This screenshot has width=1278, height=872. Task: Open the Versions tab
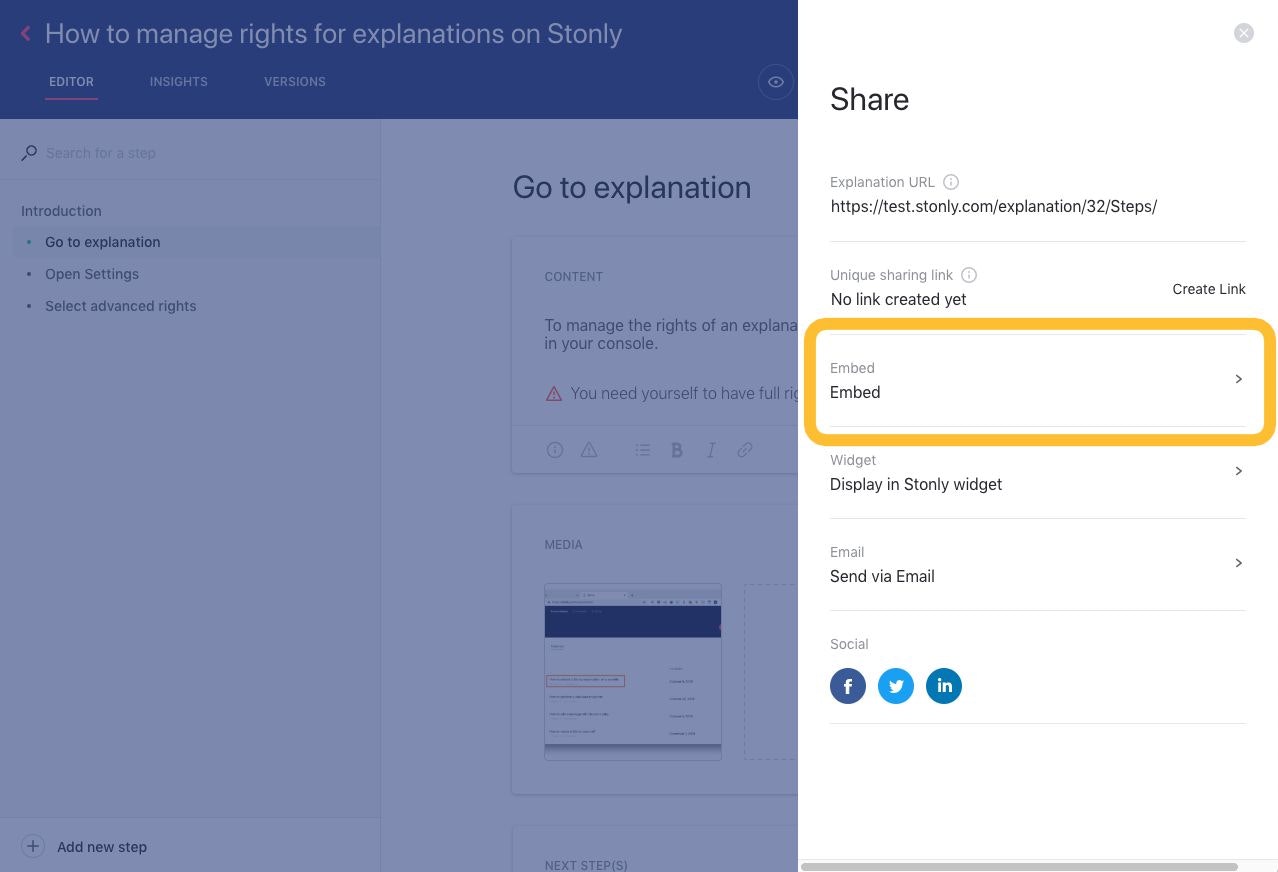pyautogui.click(x=295, y=82)
